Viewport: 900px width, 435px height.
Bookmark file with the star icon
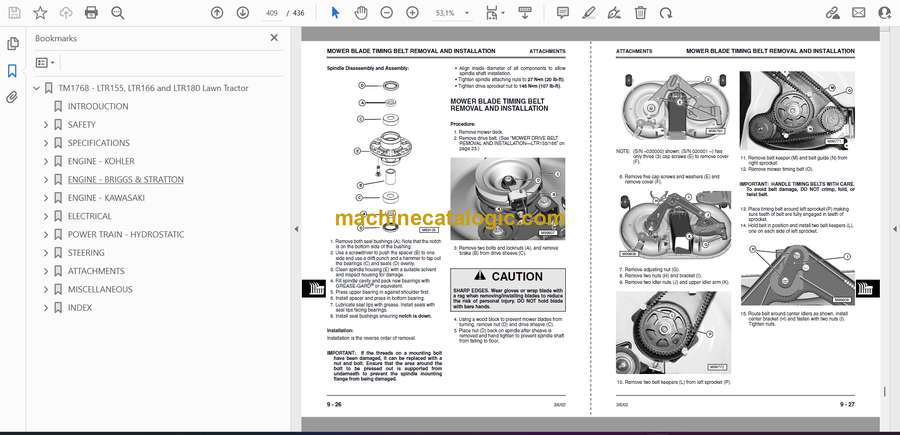pyautogui.click(x=40, y=13)
